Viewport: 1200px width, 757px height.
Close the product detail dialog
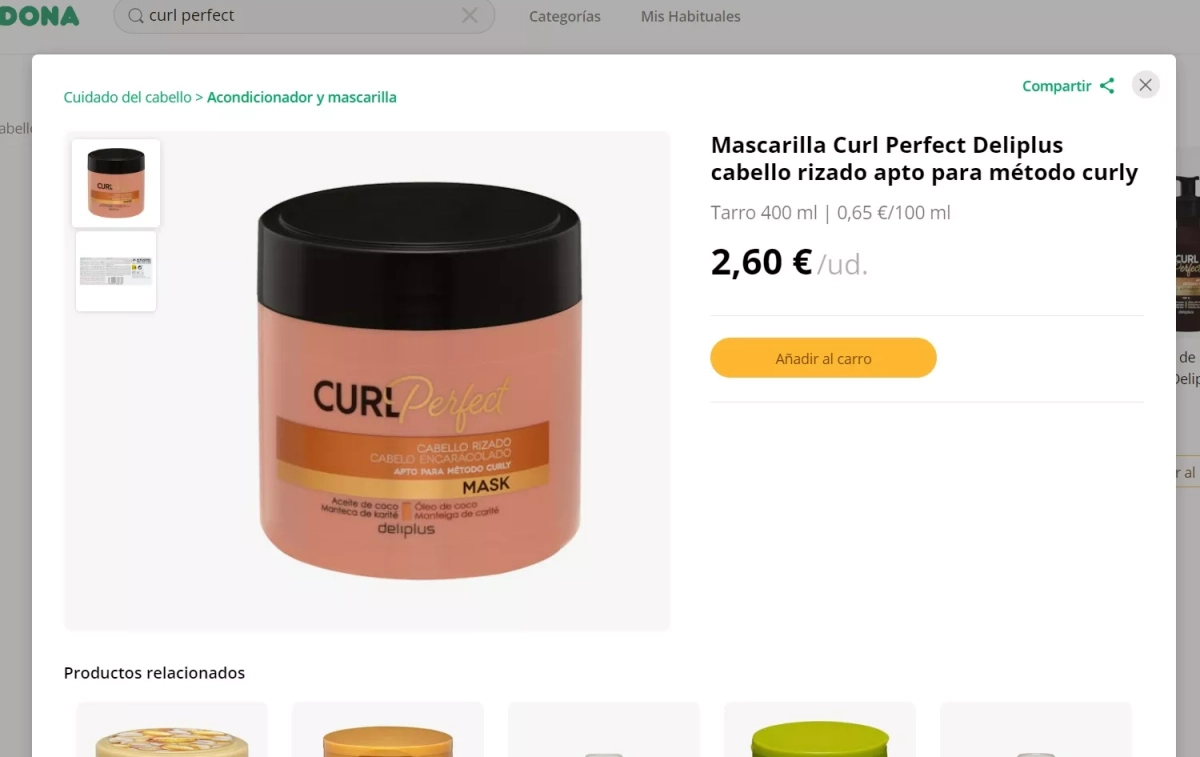point(1146,85)
